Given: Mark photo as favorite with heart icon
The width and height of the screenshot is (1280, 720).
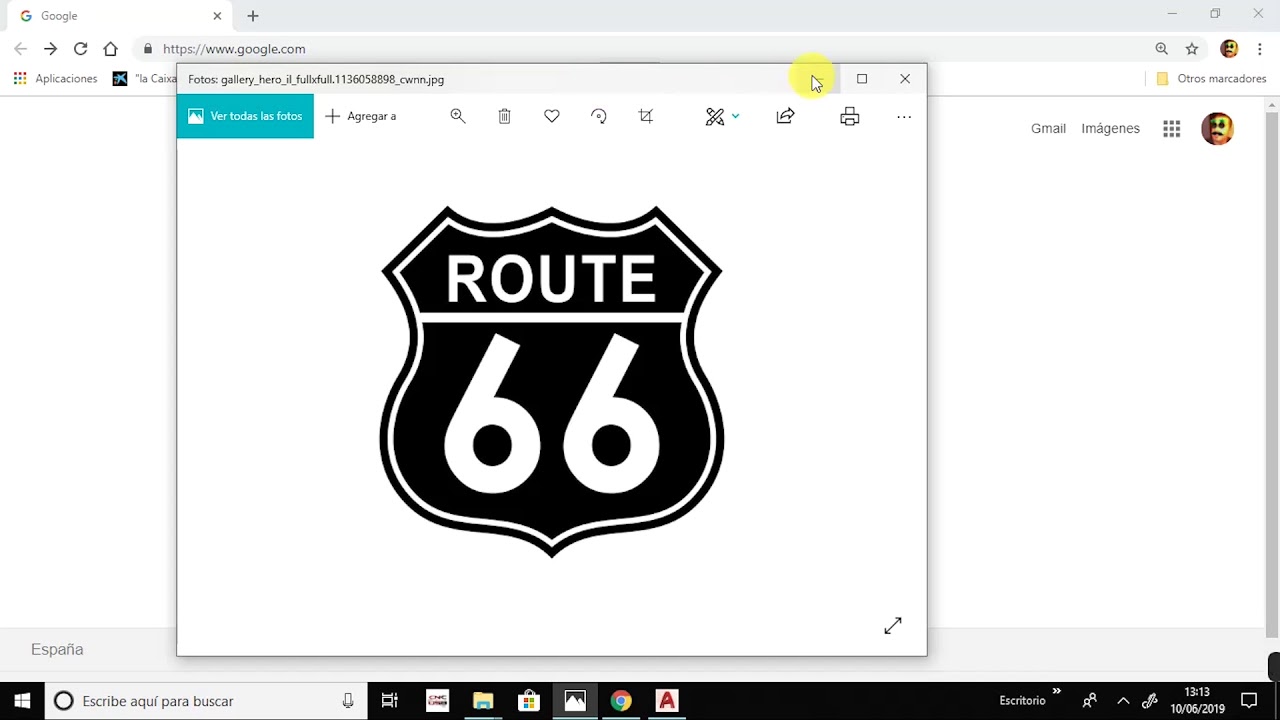Looking at the screenshot, I should point(552,116).
